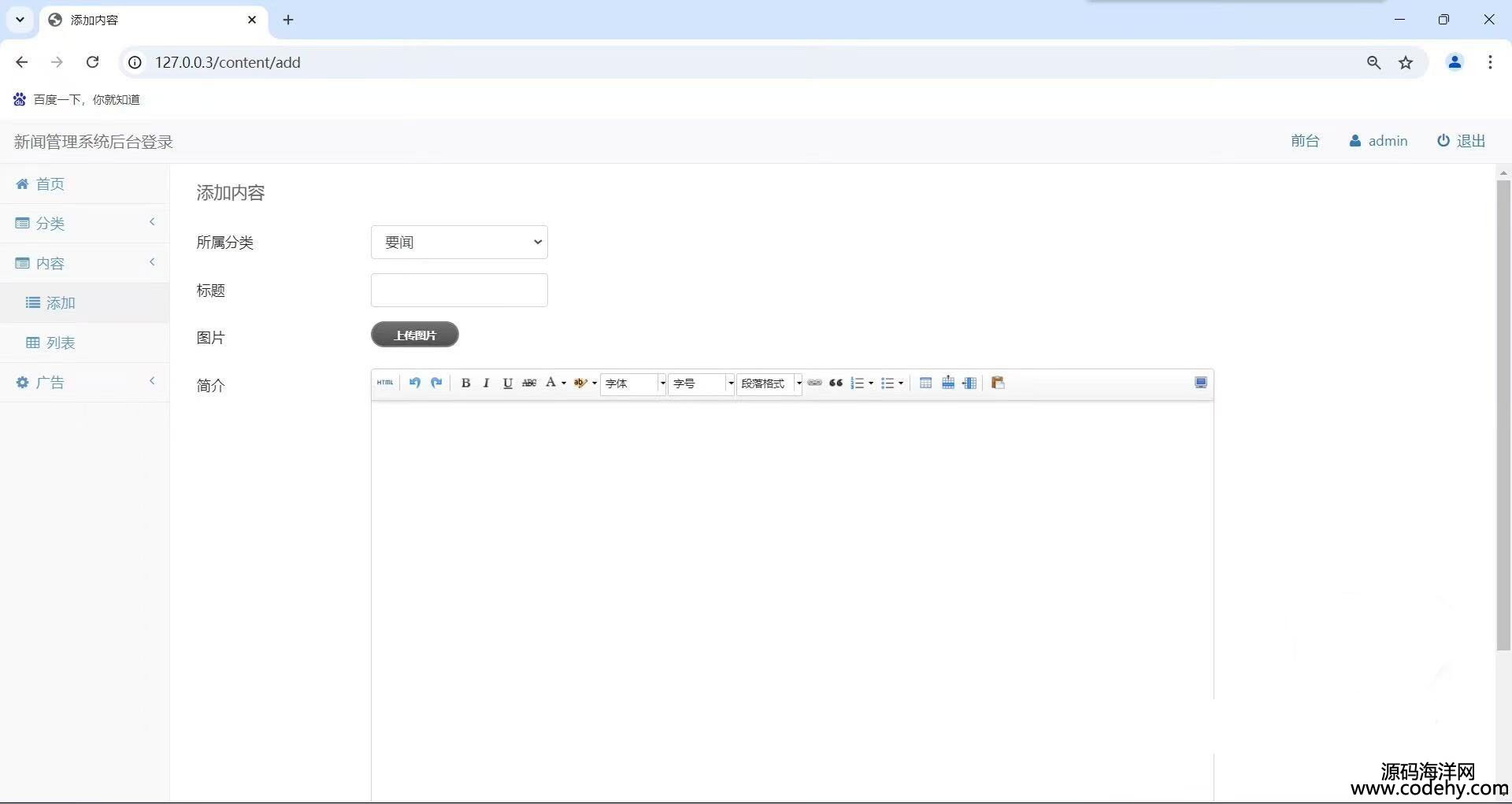
Task: Toggle underline formatting
Action: coord(507,383)
